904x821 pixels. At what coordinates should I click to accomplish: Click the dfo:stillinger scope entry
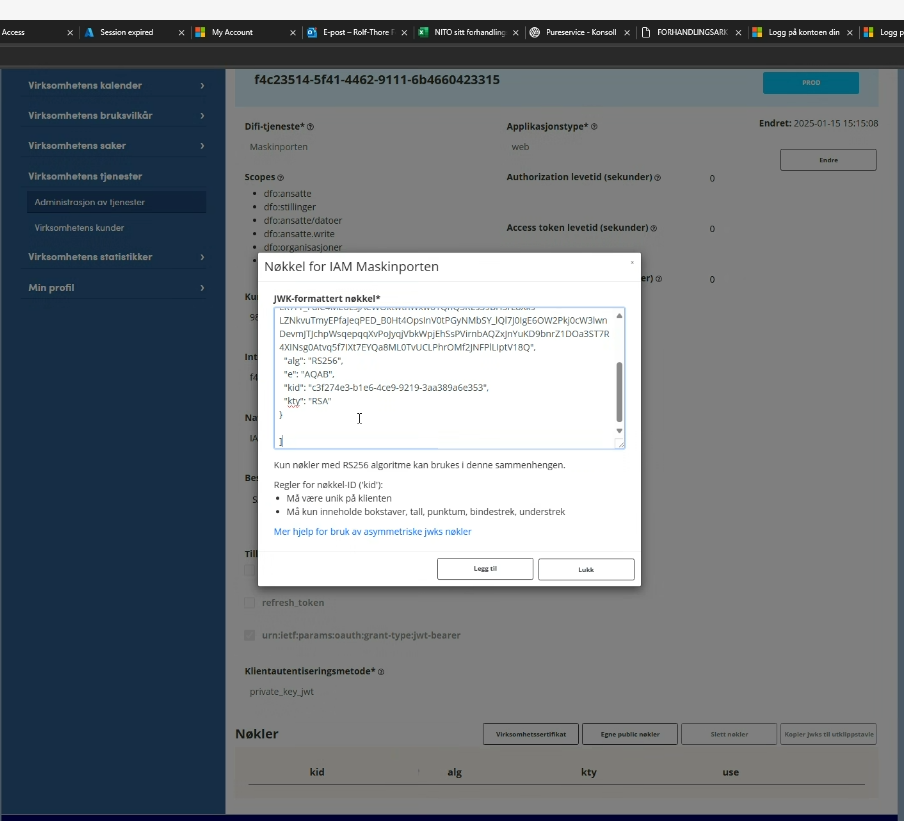[x=289, y=207]
